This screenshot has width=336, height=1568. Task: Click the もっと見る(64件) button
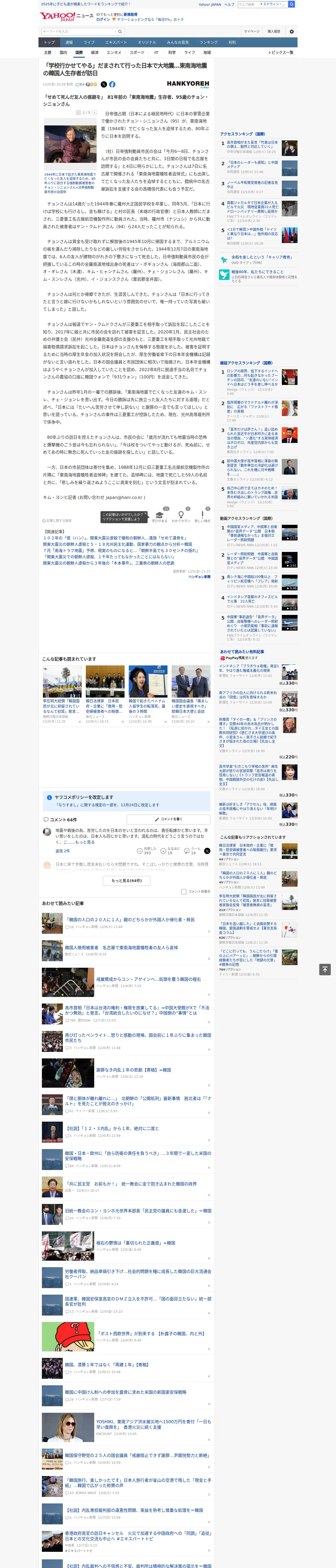[127, 880]
